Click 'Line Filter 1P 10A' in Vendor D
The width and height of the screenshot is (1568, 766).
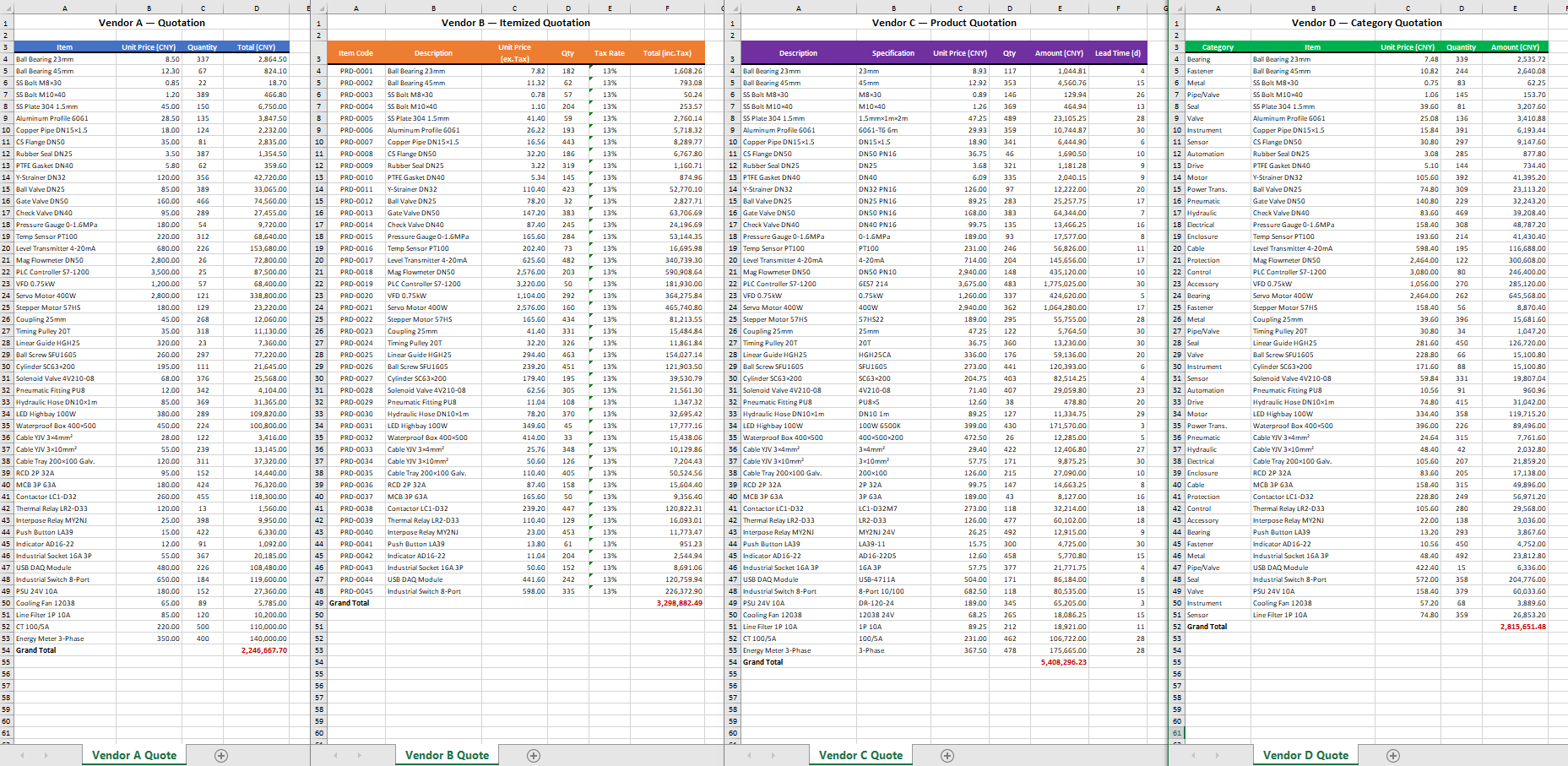coord(1313,615)
